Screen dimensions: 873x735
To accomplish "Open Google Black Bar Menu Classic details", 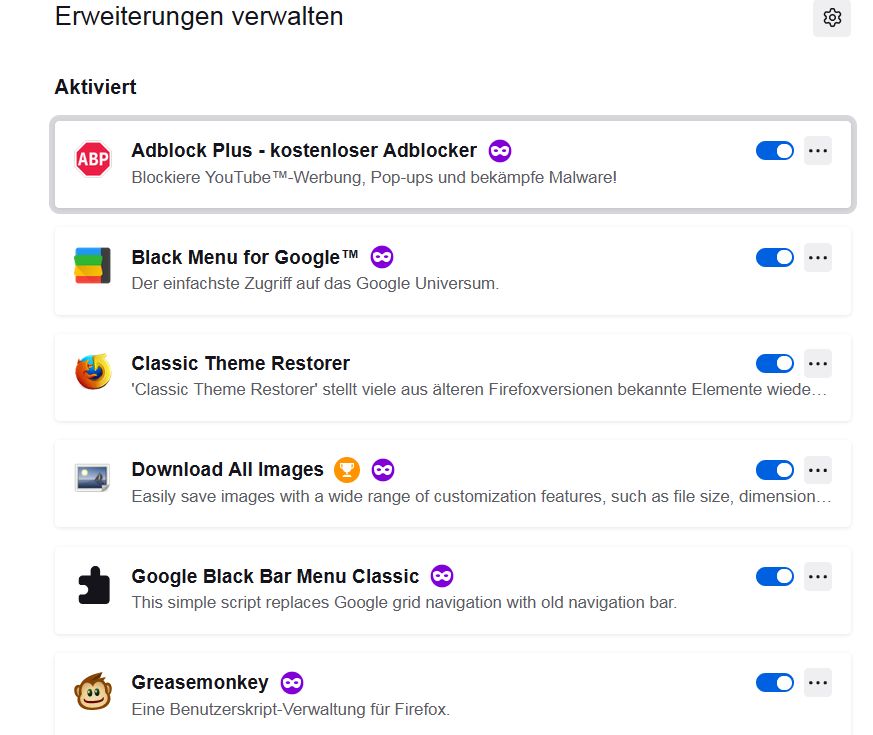I will click(275, 577).
